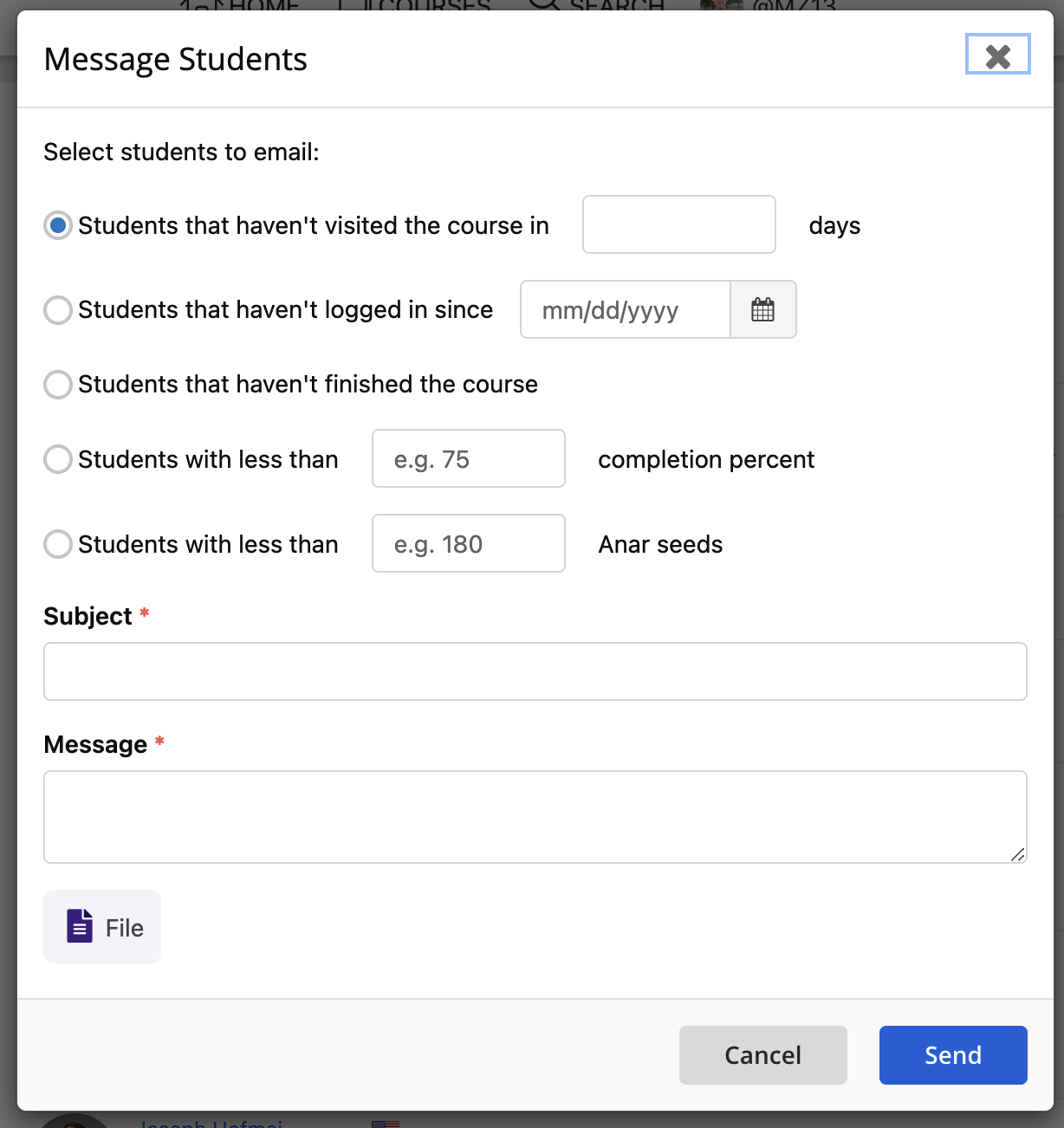
Task: Open the calendar date picker icon
Action: pyautogui.click(x=762, y=309)
